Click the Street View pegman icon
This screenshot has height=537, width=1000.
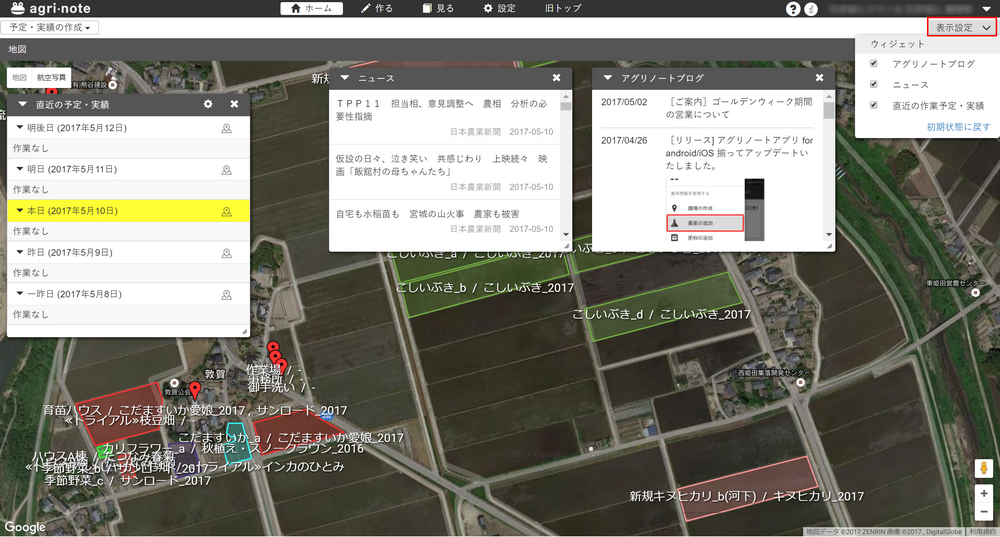click(983, 468)
